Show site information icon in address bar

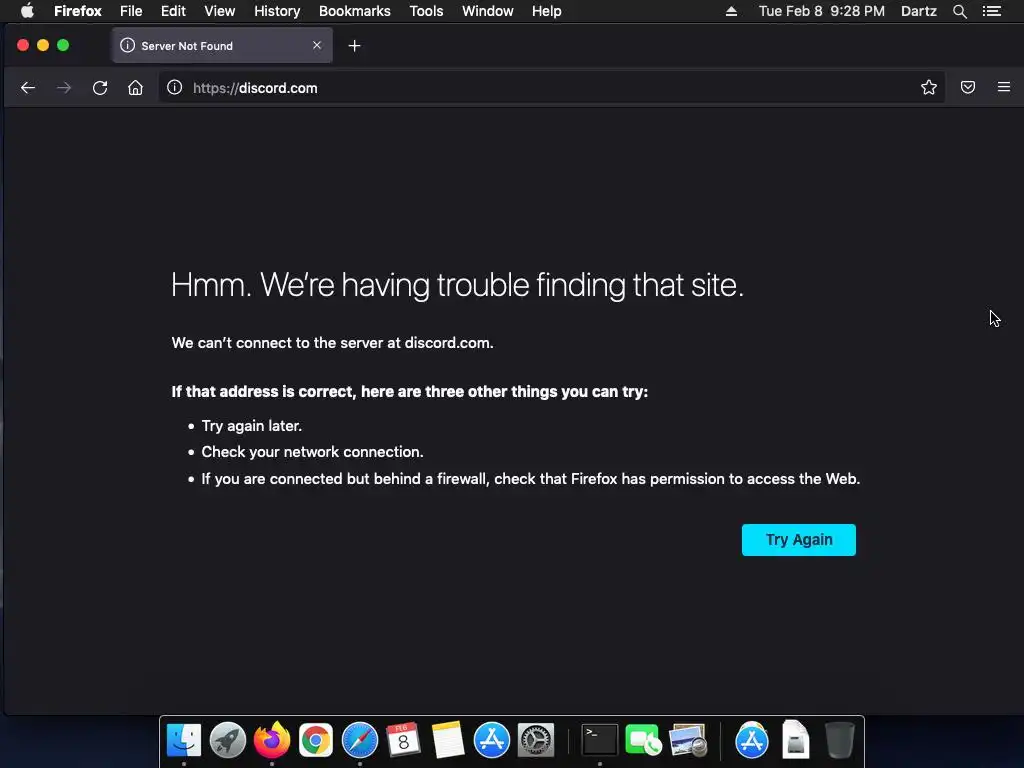point(174,88)
